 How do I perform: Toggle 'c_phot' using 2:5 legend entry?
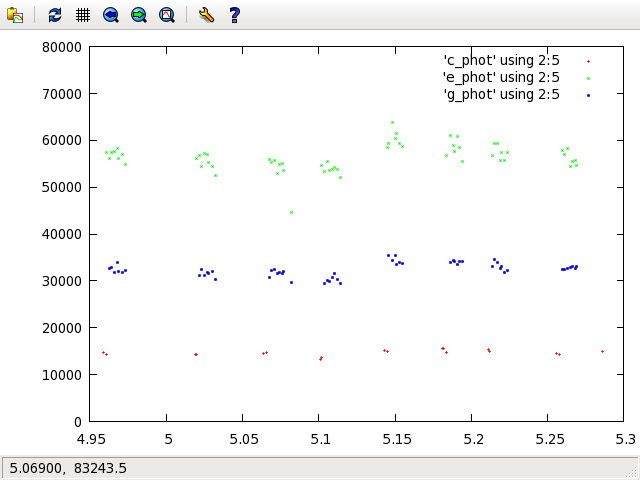point(501,61)
